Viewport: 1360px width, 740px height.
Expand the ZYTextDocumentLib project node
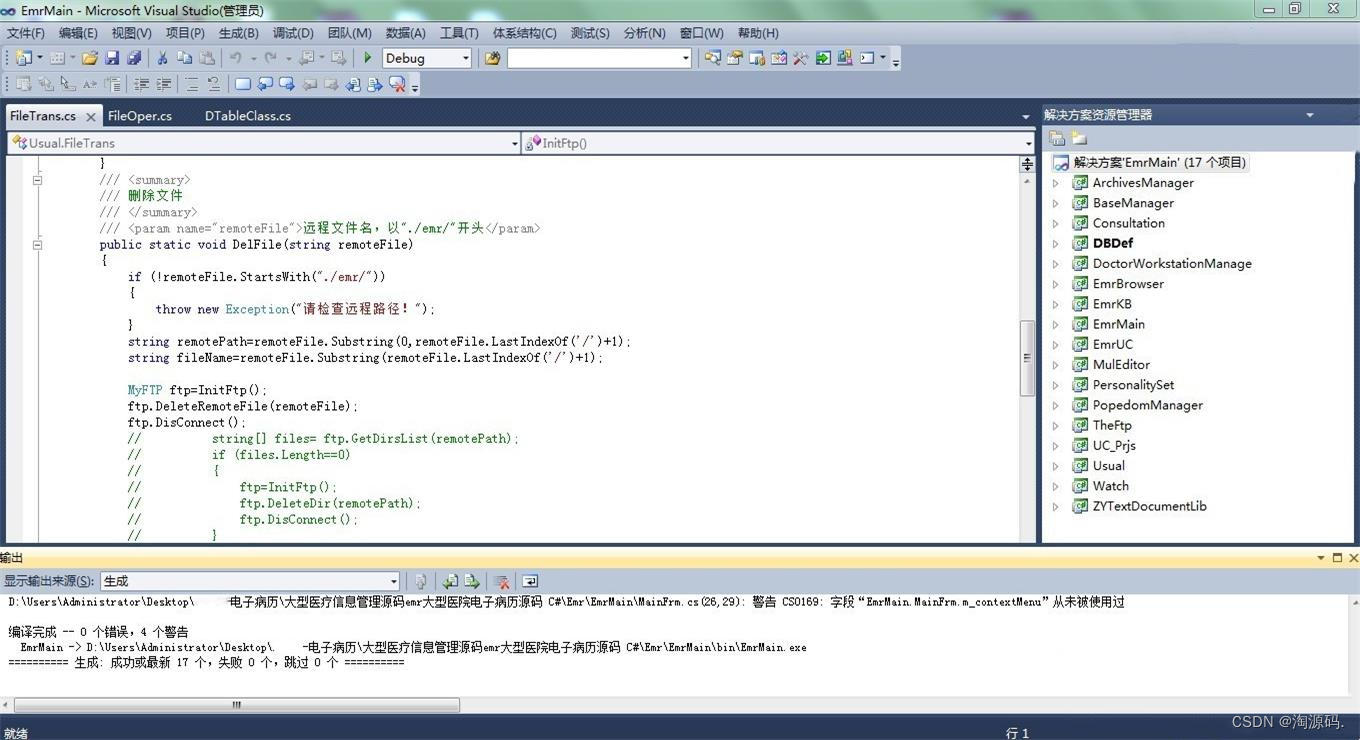tap(1056, 506)
